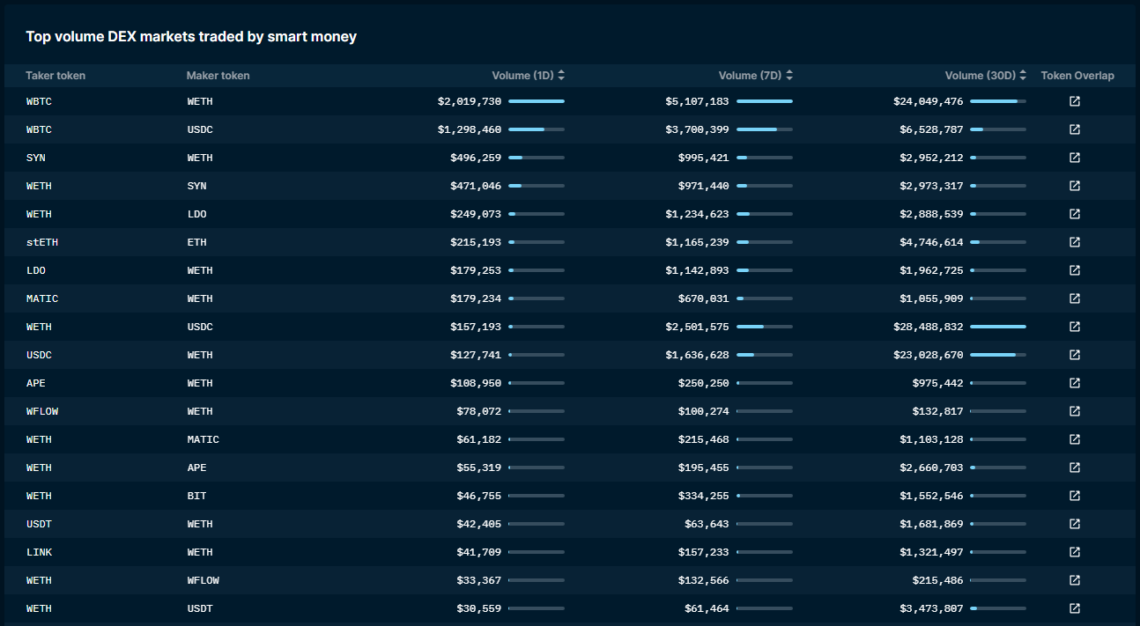Click the stETH taker token
This screenshot has height=626, width=1140.
point(42,242)
